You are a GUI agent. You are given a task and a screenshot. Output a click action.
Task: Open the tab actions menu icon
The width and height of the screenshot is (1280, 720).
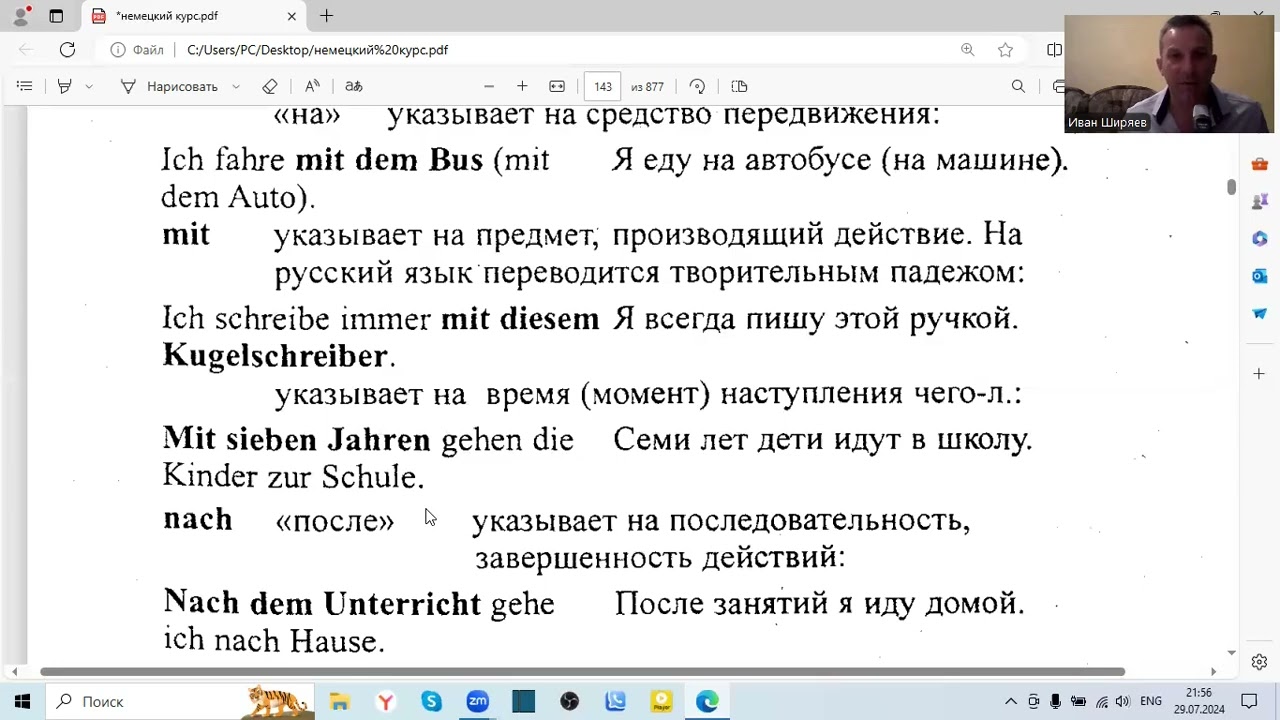point(56,16)
